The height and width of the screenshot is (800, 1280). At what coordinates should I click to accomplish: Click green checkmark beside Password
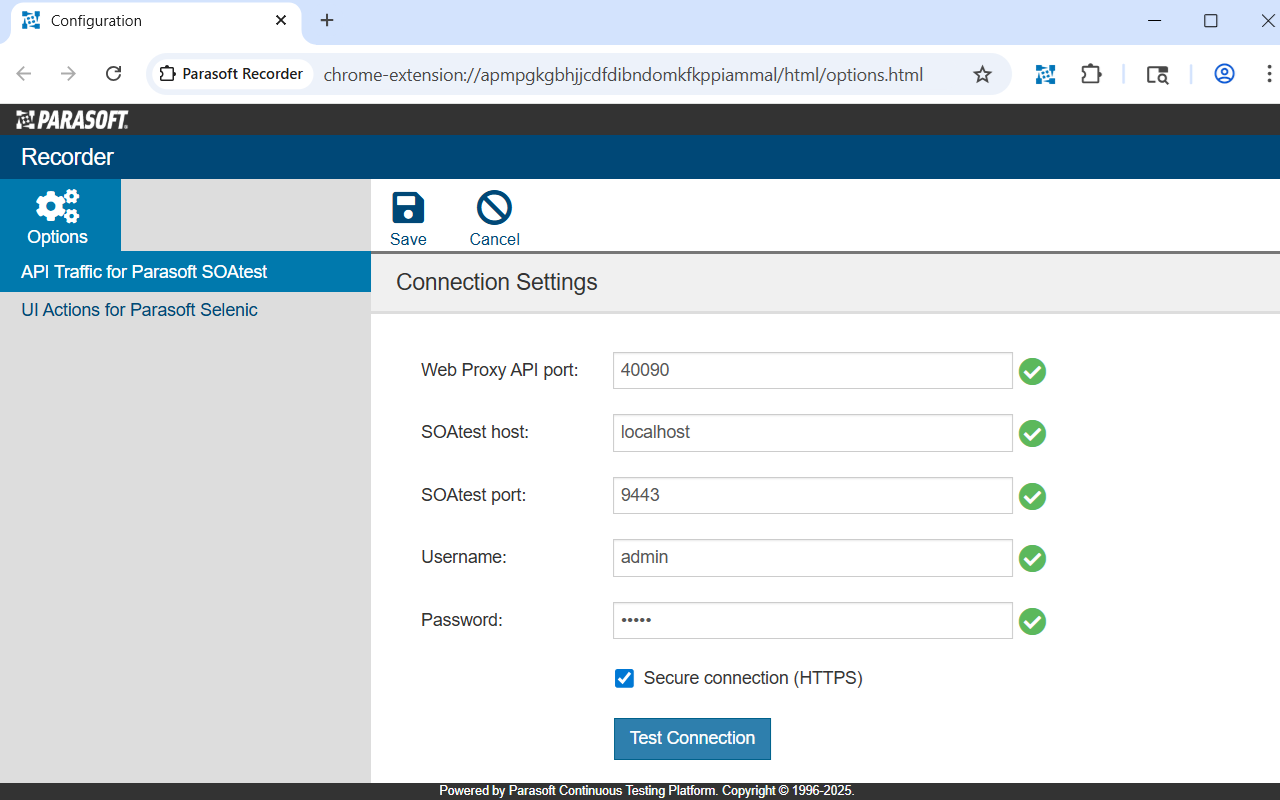coord(1032,622)
